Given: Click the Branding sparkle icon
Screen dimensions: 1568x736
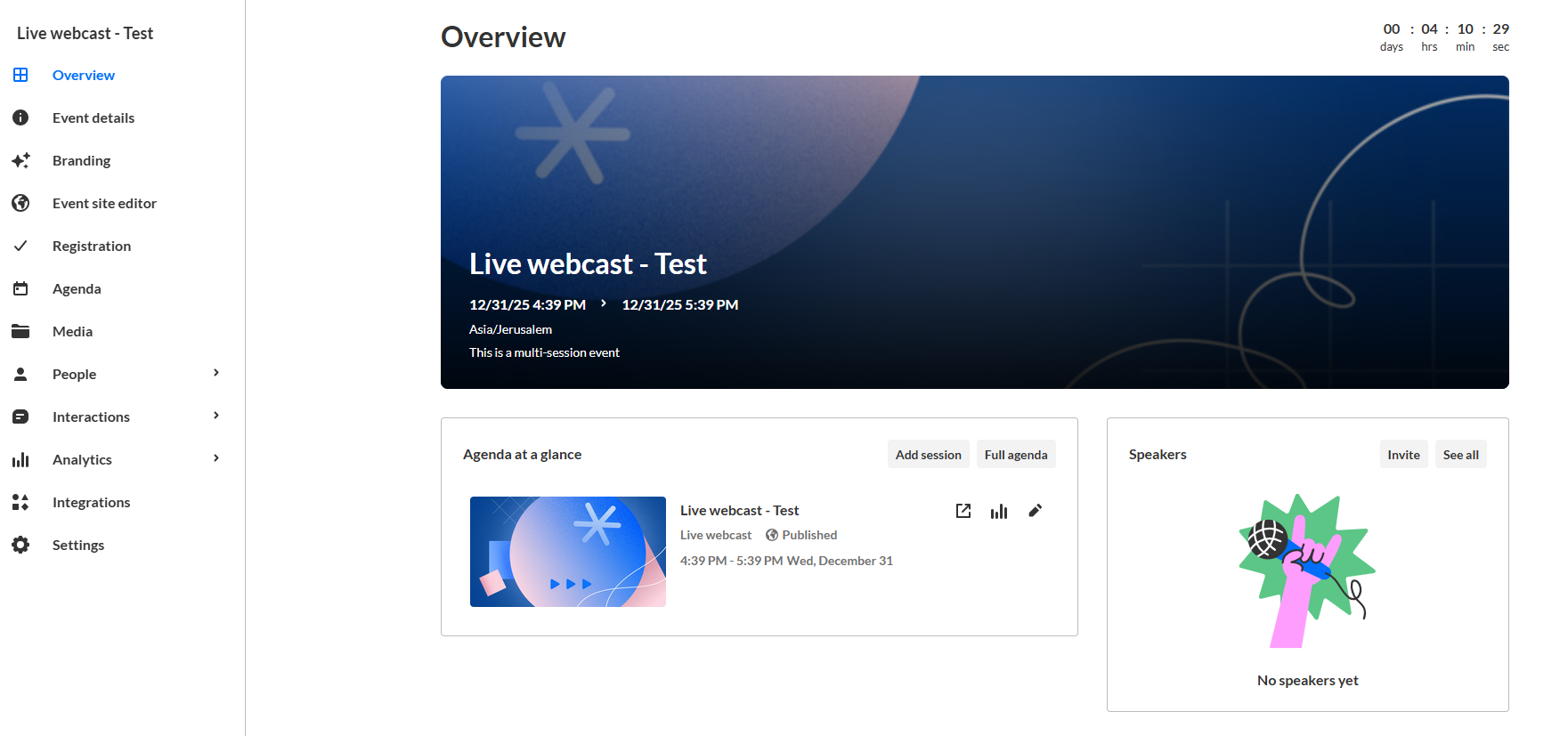Looking at the screenshot, I should tap(20, 160).
